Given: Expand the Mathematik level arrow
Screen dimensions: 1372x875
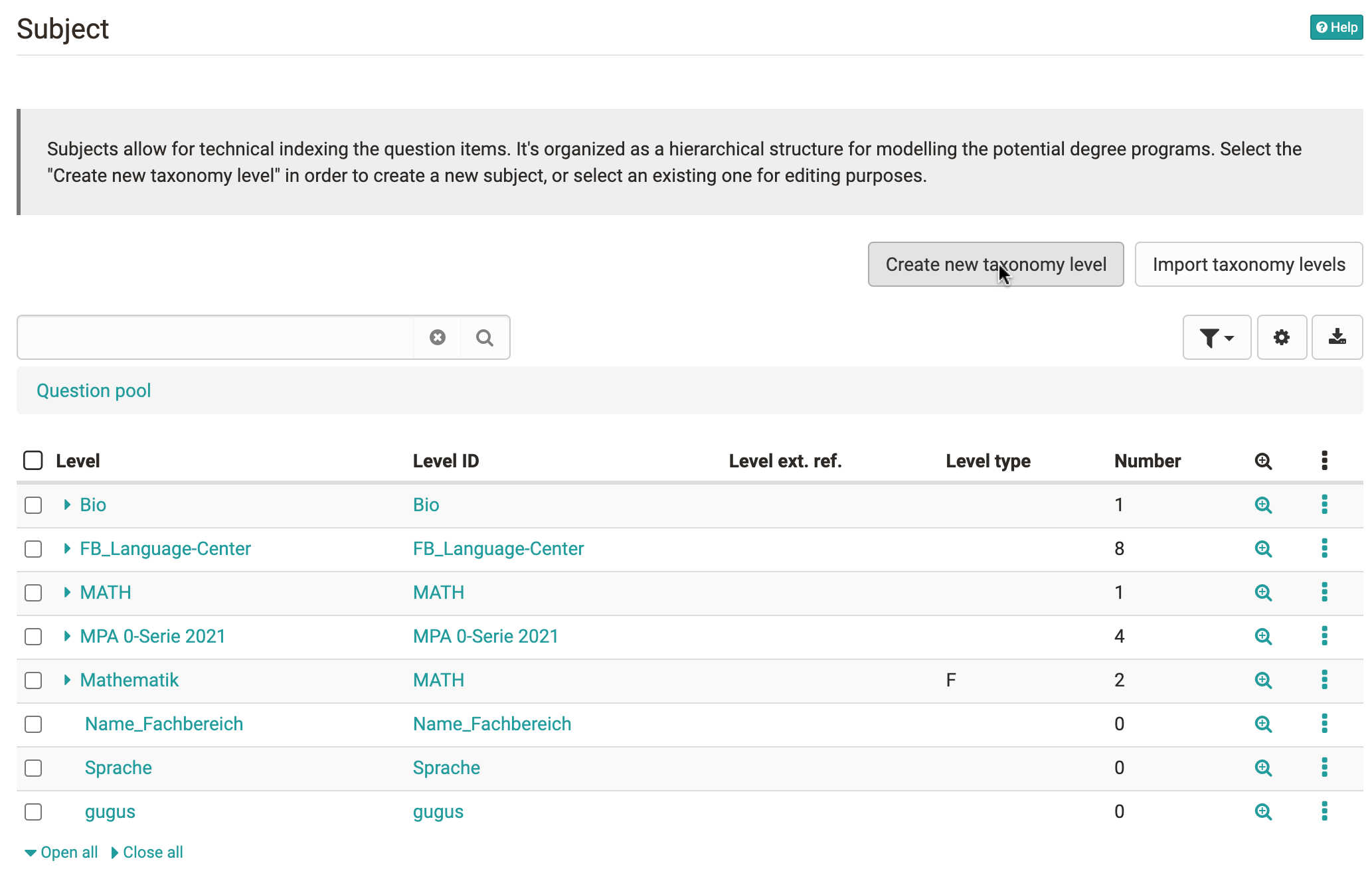Looking at the screenshot, I should [67, 680].
